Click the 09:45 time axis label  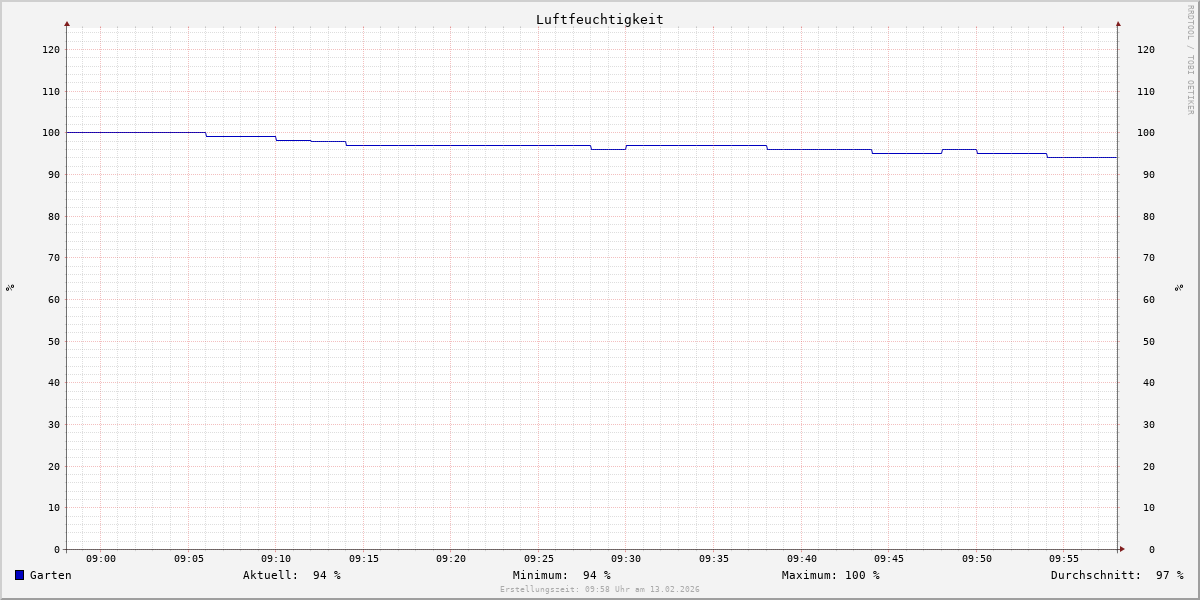(x=889, y=559)
